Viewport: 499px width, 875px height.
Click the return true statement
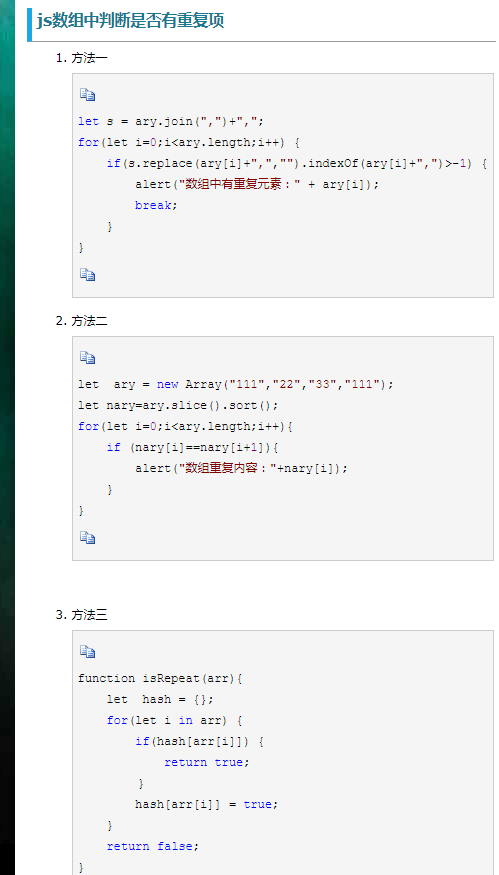(x=207, y=762)
